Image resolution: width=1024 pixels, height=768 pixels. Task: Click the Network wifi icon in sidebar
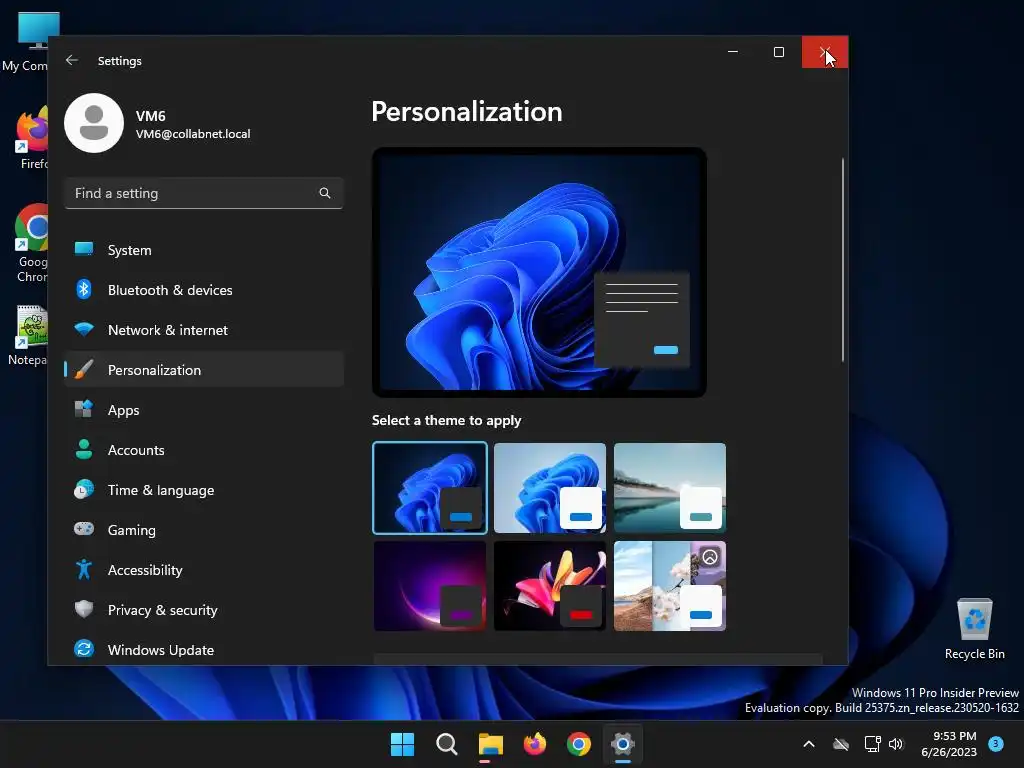coord(84,329)
